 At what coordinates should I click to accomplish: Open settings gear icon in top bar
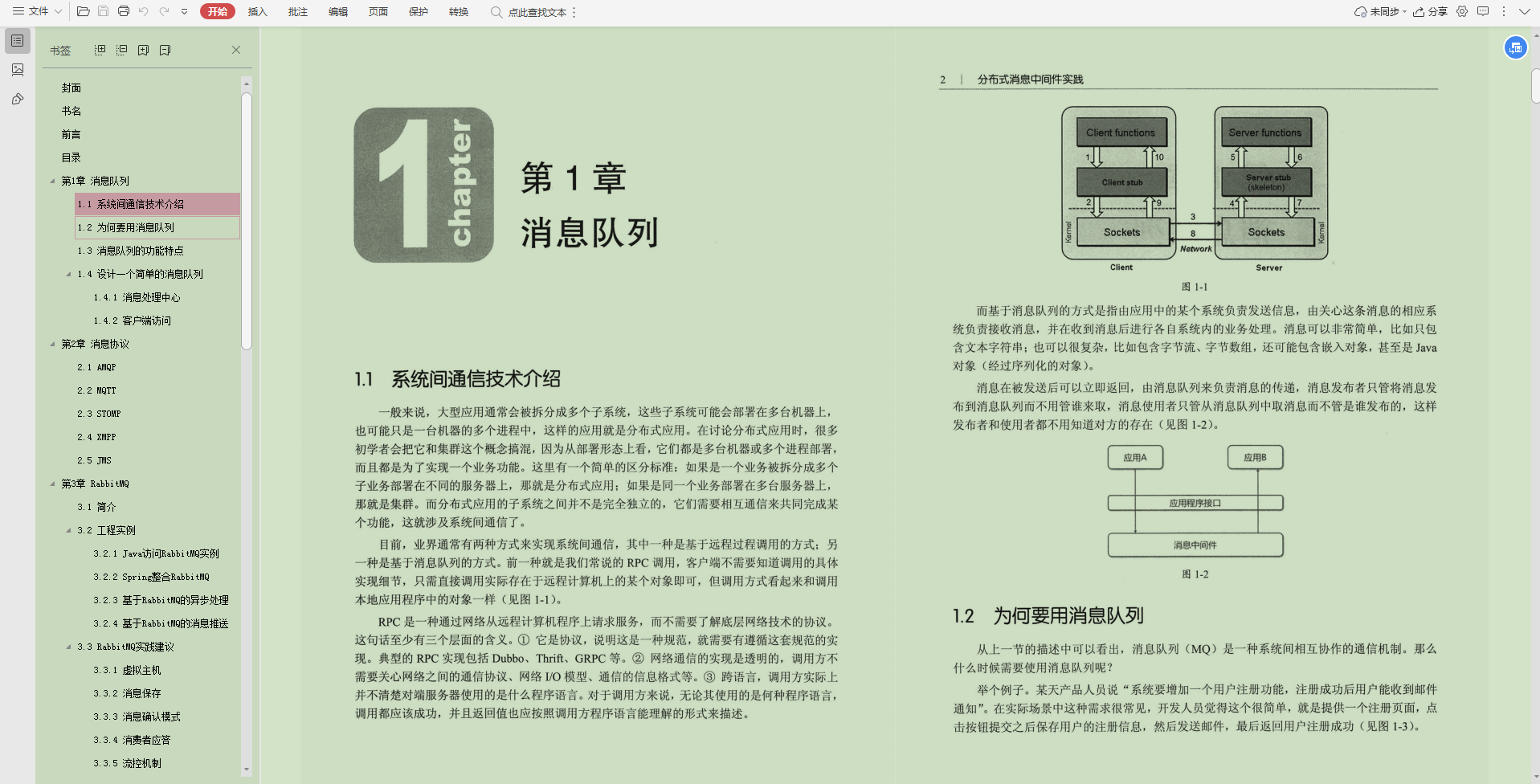click(x=1462, y=11)
